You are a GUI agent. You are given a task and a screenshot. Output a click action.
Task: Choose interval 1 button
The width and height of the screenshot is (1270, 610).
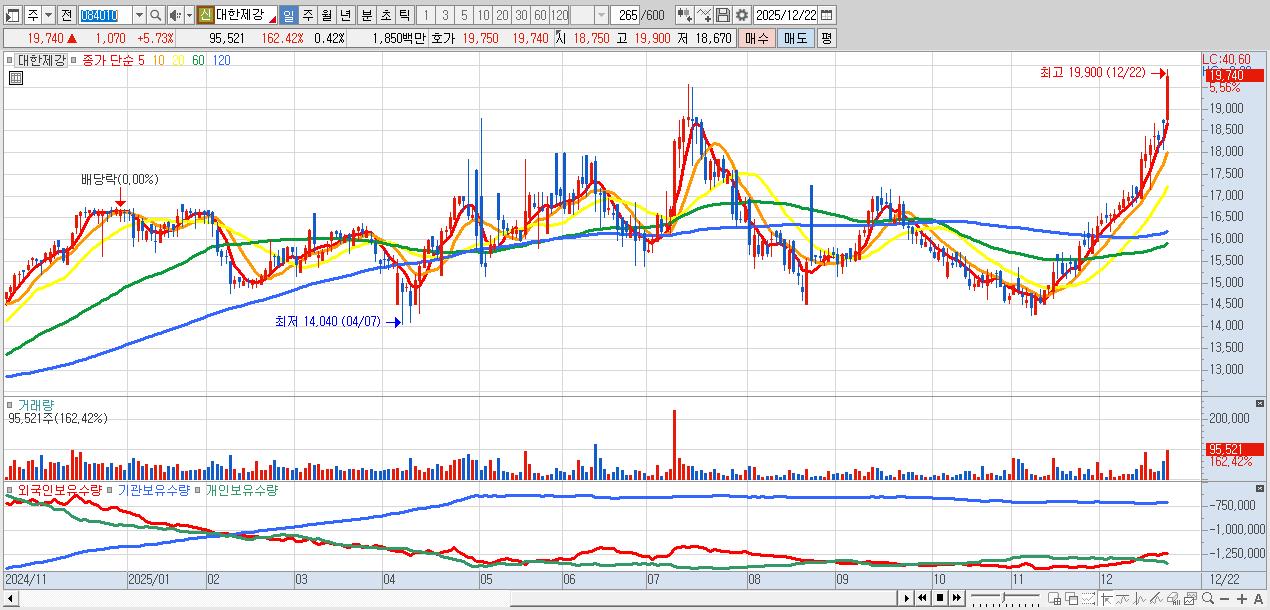point(426,15)
